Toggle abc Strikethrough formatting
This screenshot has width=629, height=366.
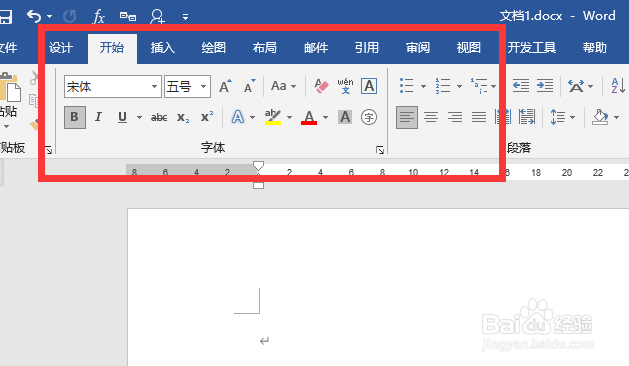coord(159,117)
